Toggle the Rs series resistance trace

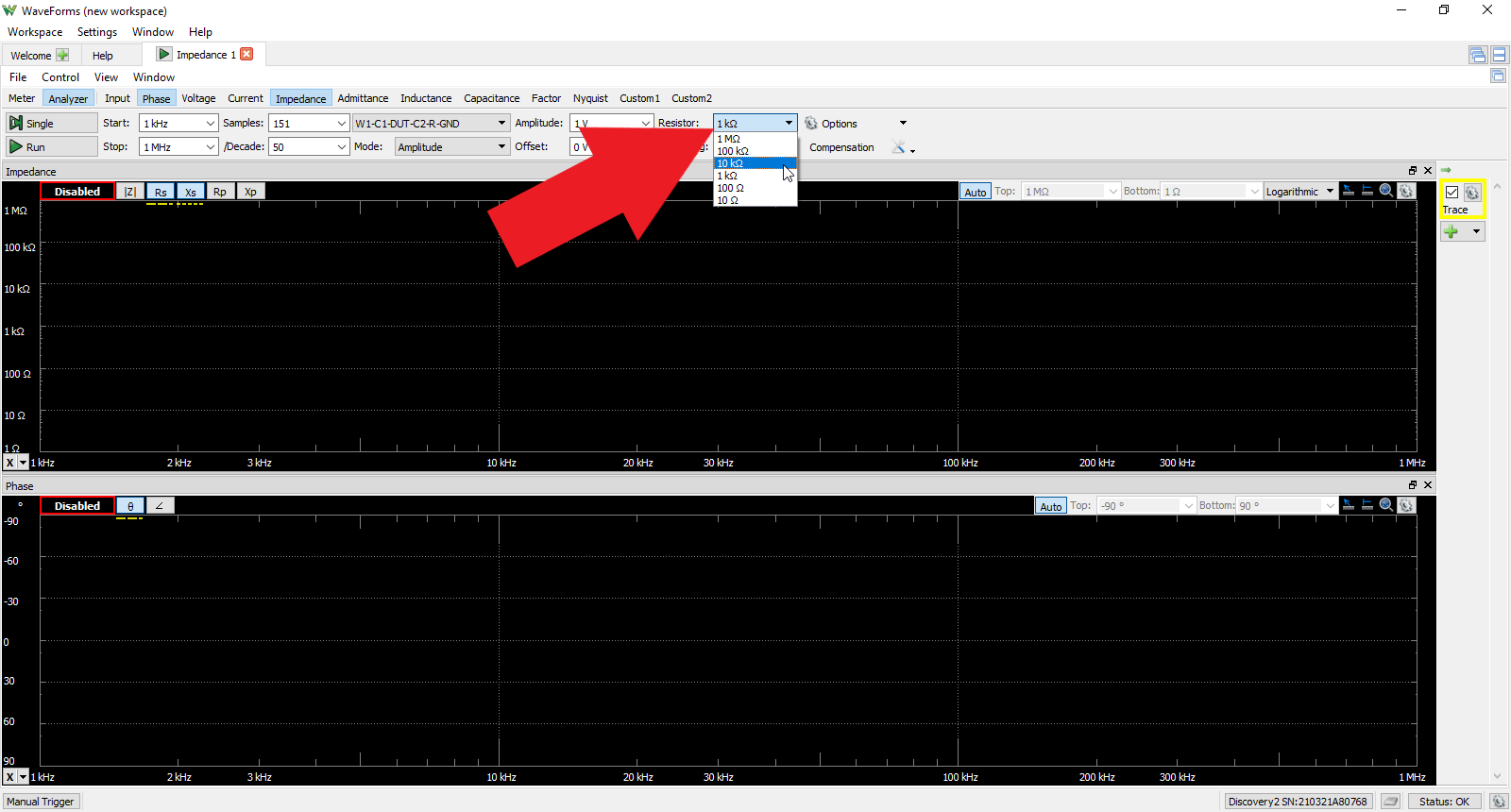coord(161,192)
